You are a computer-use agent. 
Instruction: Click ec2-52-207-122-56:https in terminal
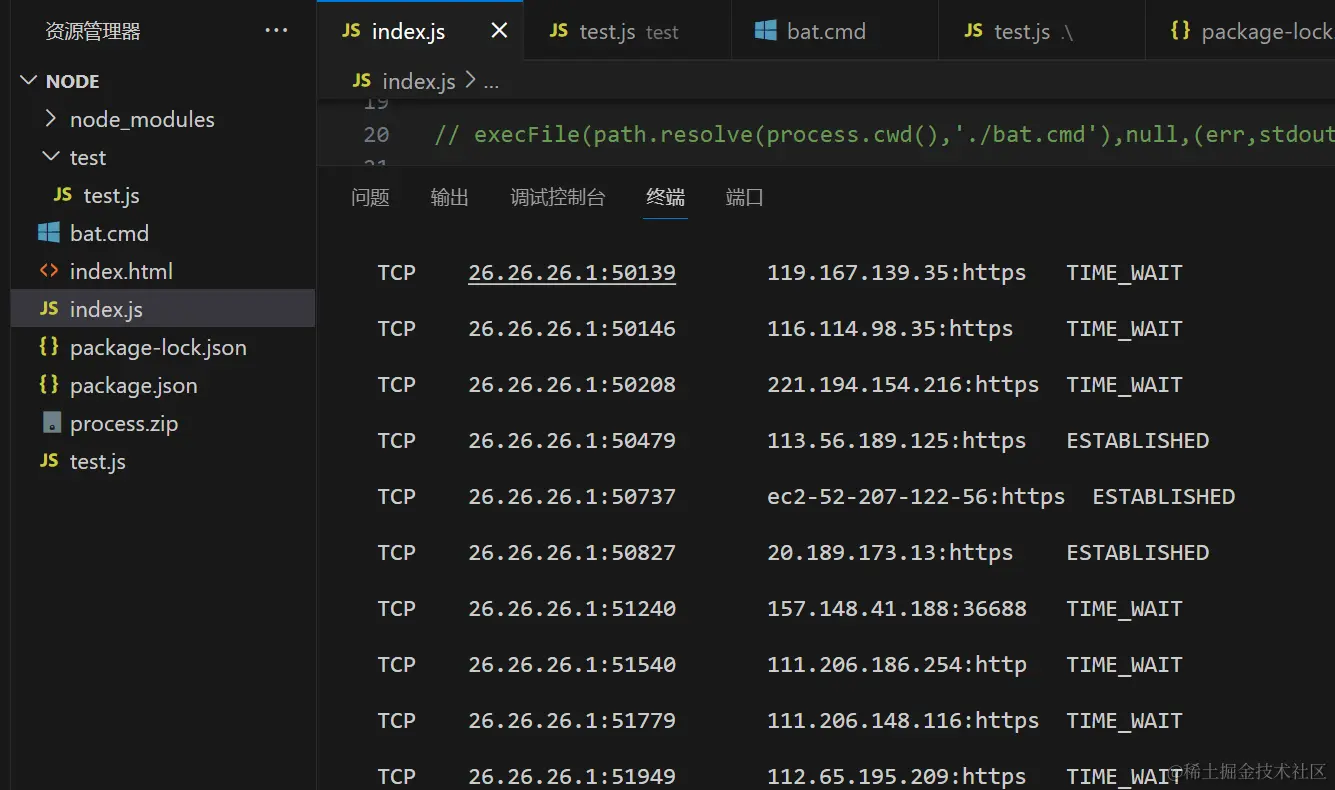tap(916, 496)
